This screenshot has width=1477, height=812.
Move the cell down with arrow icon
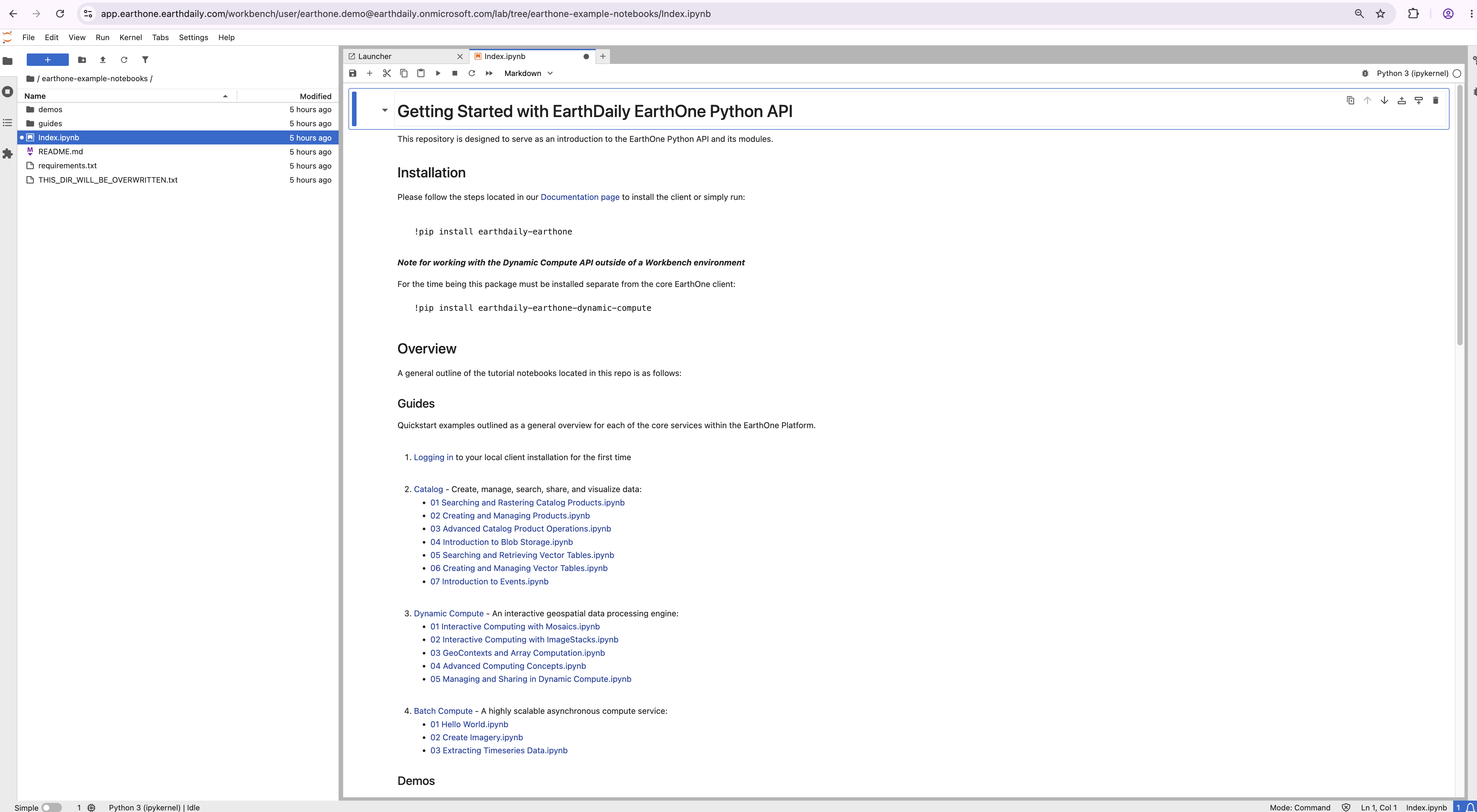(x=1384, y=100)
